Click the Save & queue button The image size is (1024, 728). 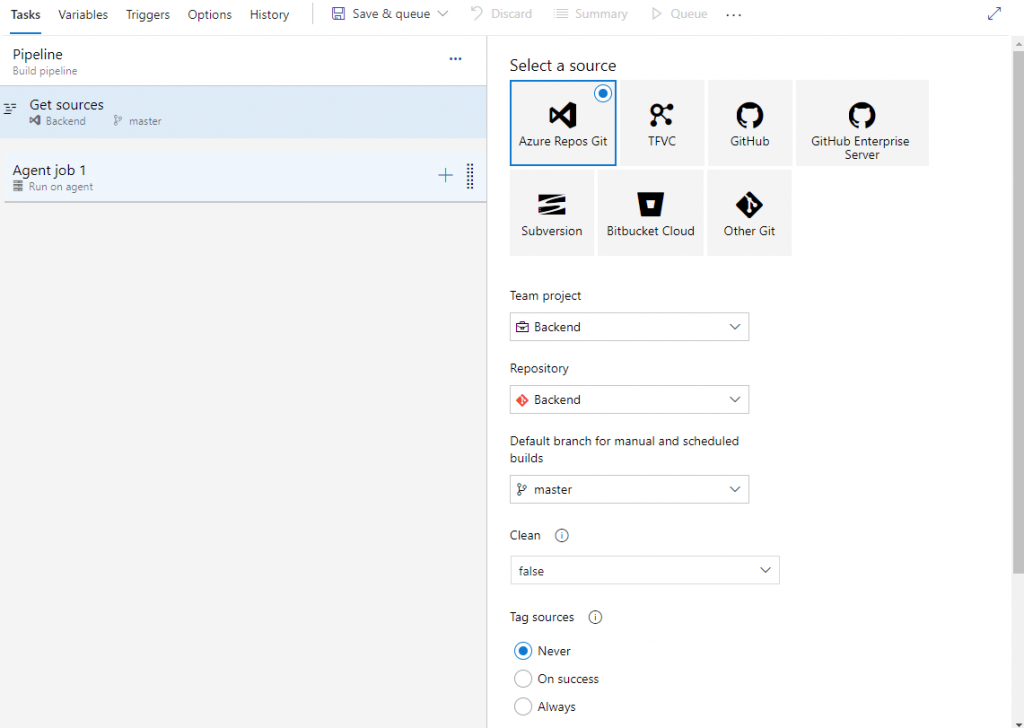click(x=391, y=14)
